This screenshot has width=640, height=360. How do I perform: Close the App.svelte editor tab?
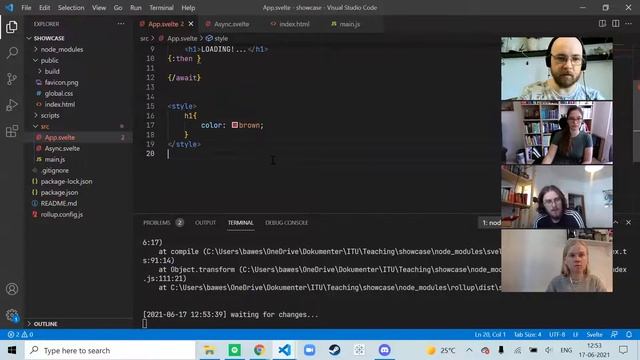tap(191, 24)
